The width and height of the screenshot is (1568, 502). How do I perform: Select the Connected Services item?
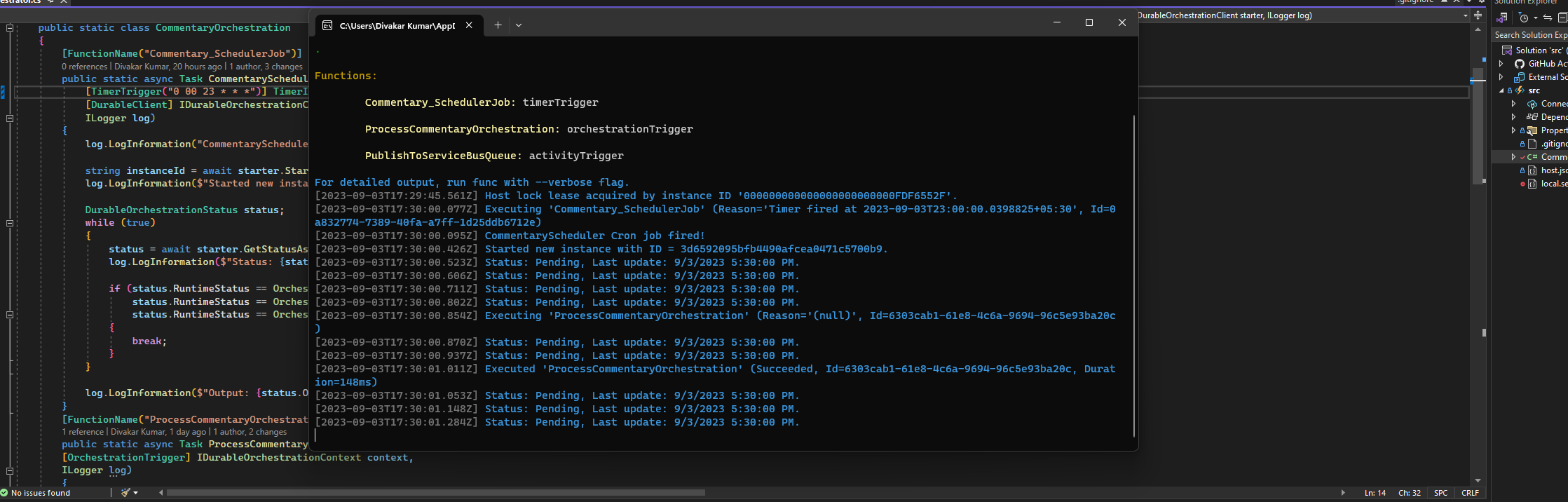tap(1547, 104)
